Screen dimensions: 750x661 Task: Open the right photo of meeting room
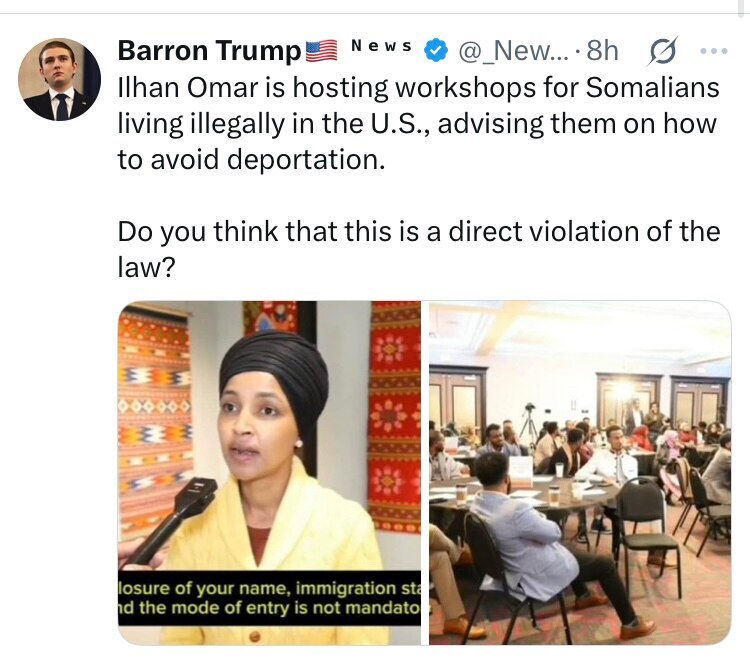[x=580, y=473]
